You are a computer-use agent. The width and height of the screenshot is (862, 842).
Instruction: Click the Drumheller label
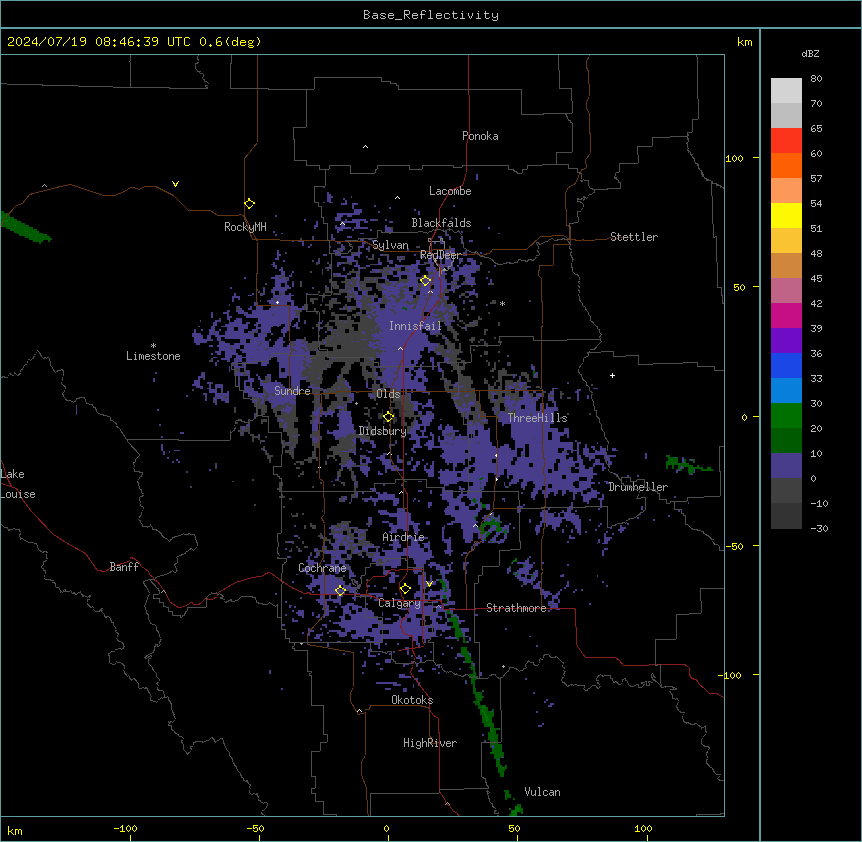coord(638,487)
